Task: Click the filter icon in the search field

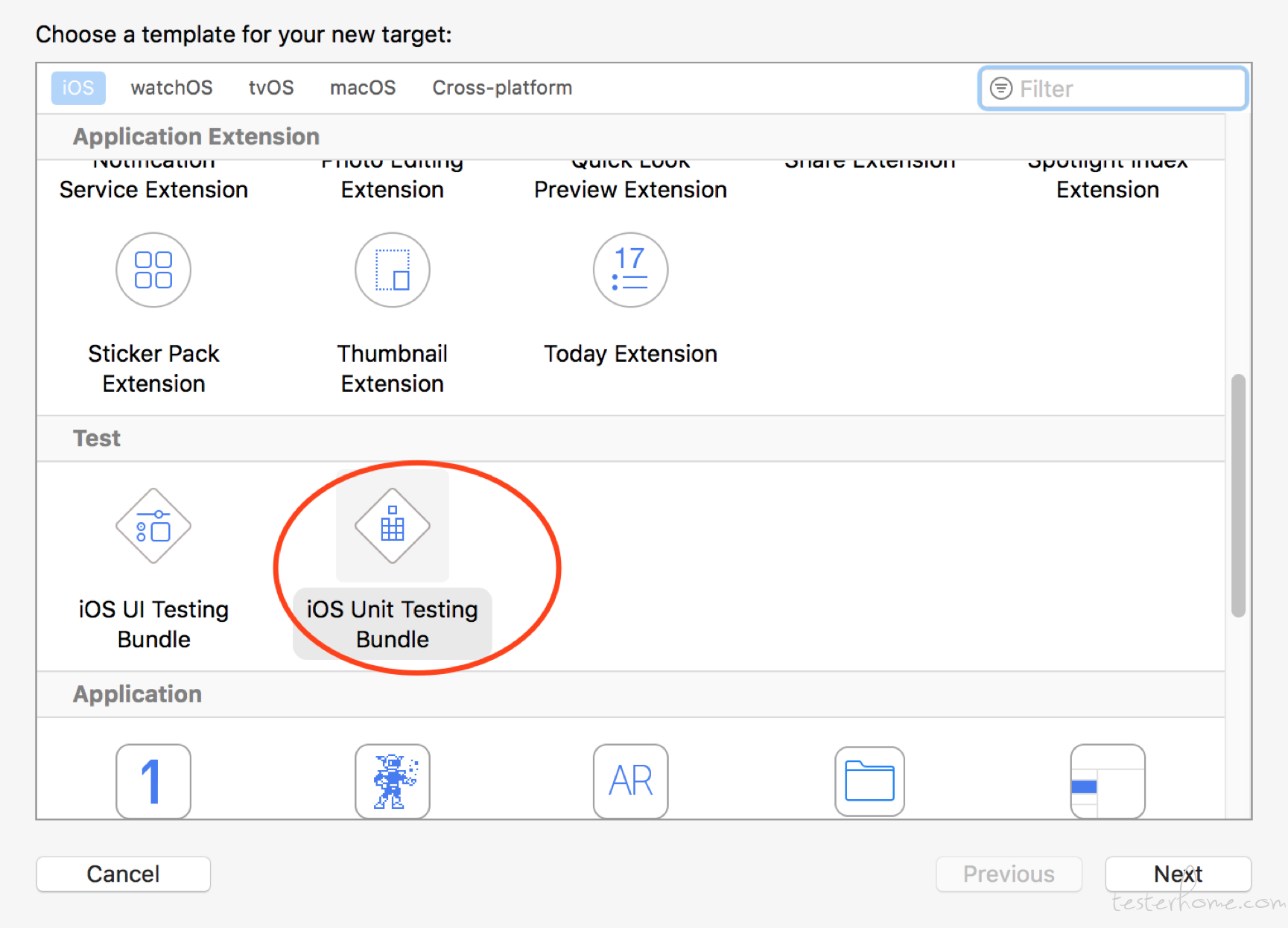Action: (1000, 89)
